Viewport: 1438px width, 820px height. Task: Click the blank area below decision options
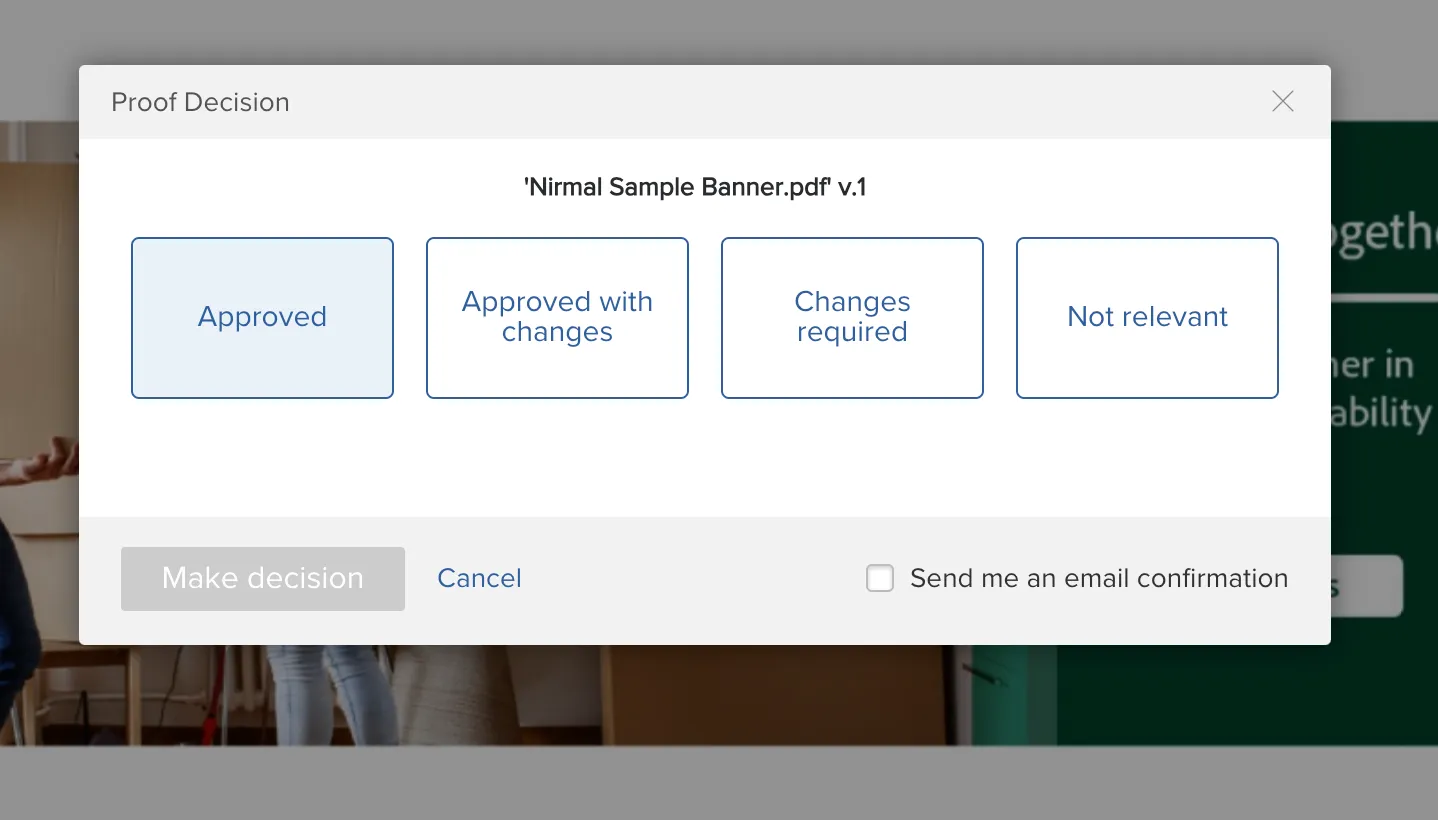[705, 457]
